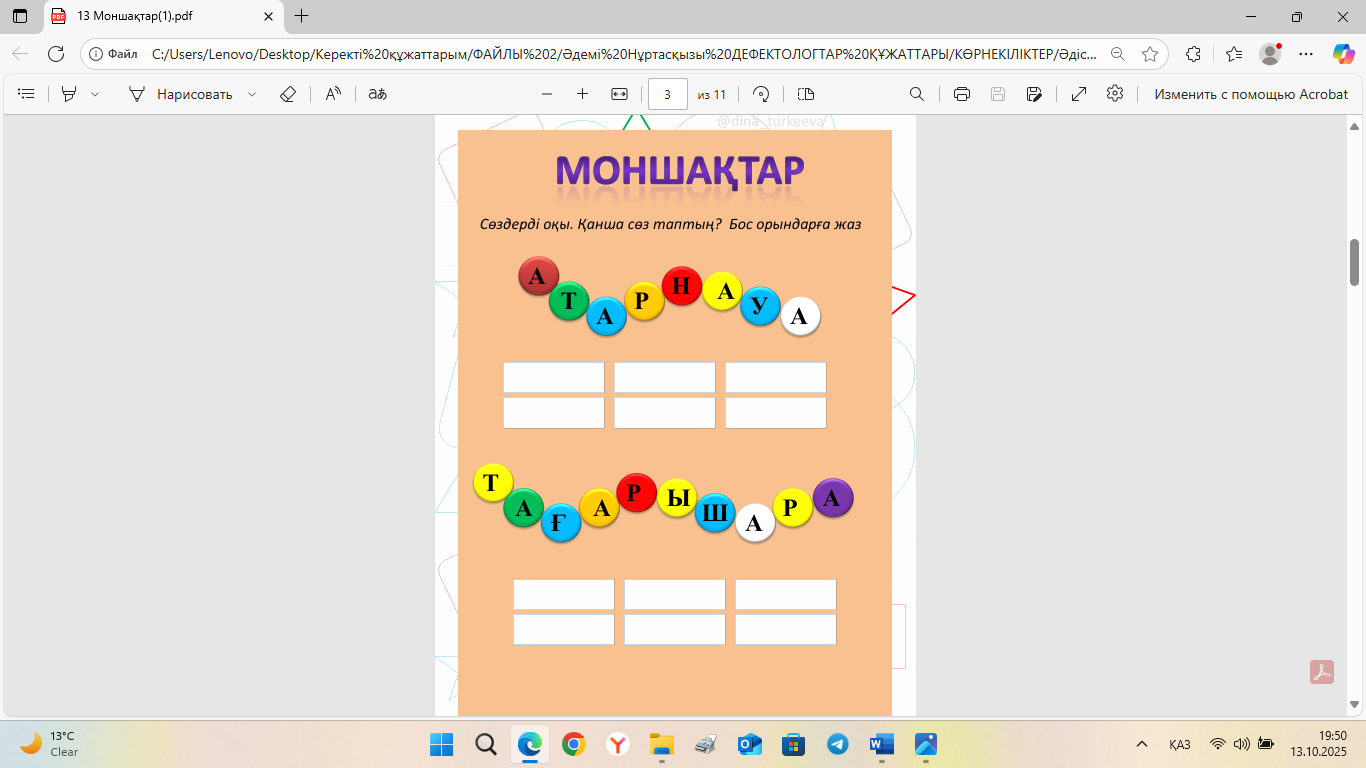
Task: Rotate the PDF page
Action: [x=761, y=94]
